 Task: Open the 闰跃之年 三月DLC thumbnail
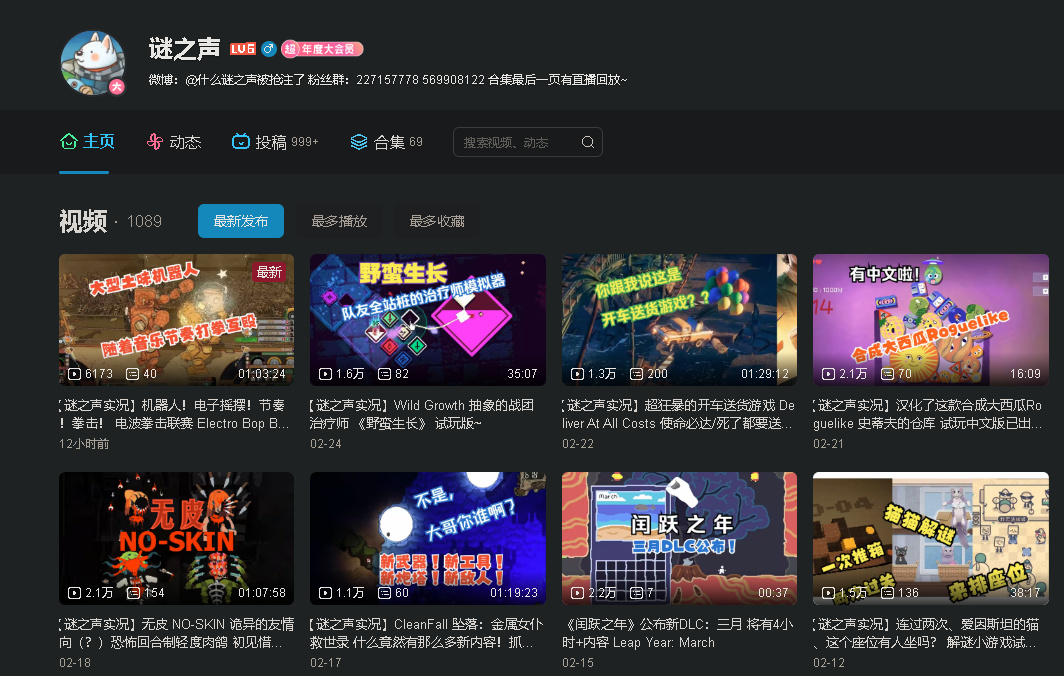[x=679, y=538]
